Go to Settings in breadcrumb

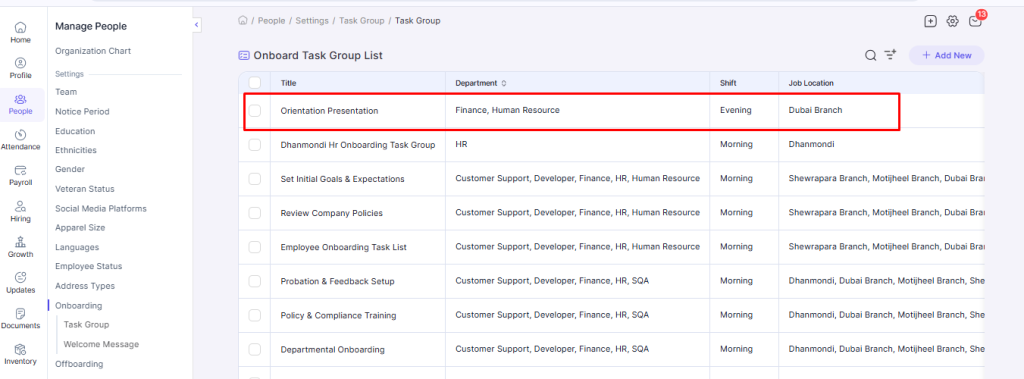312,21
